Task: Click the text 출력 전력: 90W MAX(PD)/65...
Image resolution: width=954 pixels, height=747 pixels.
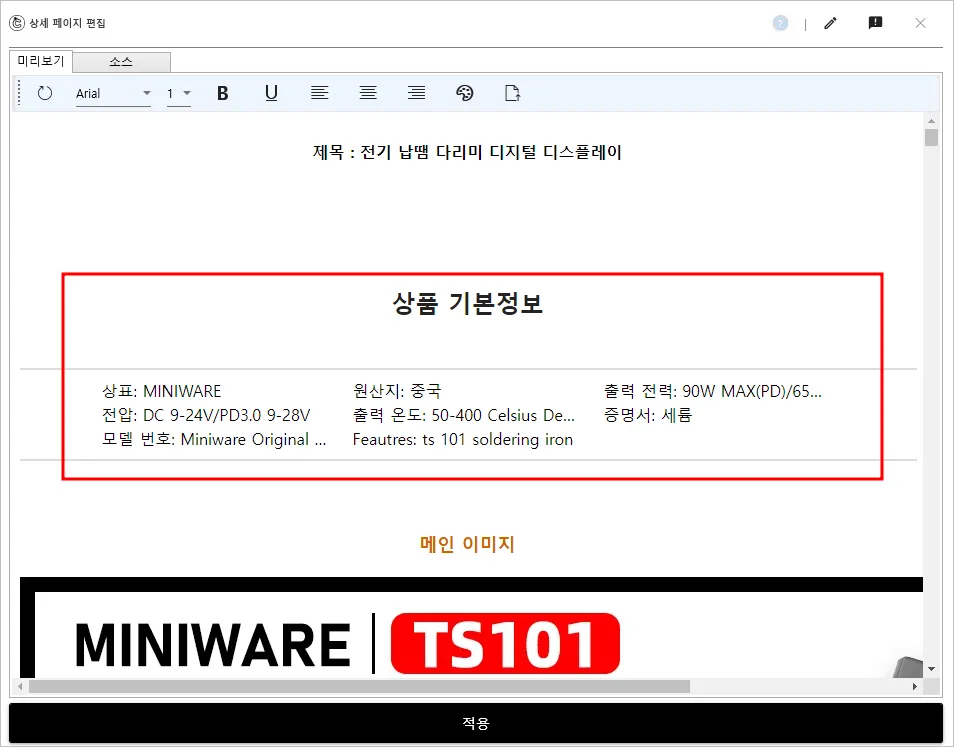Action: (712, 391)
